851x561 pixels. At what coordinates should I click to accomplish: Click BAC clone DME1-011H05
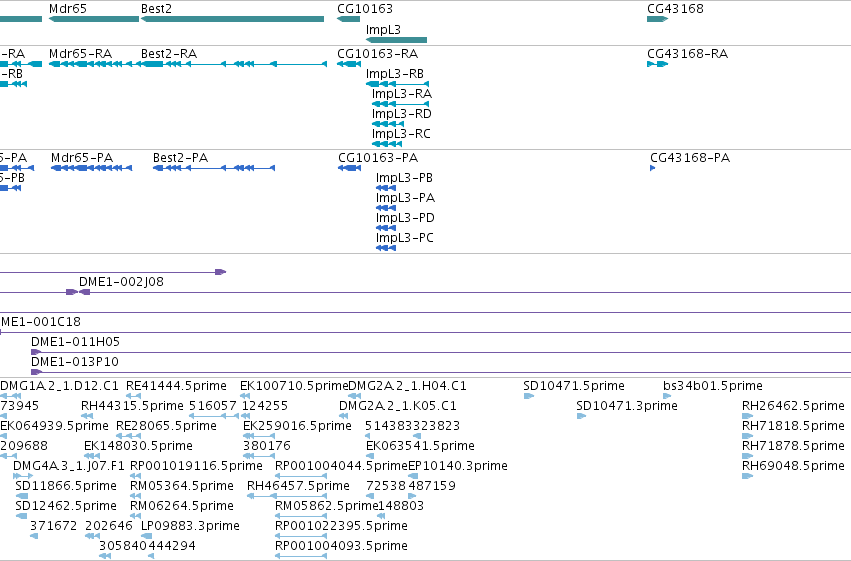(x=75, y=342)
